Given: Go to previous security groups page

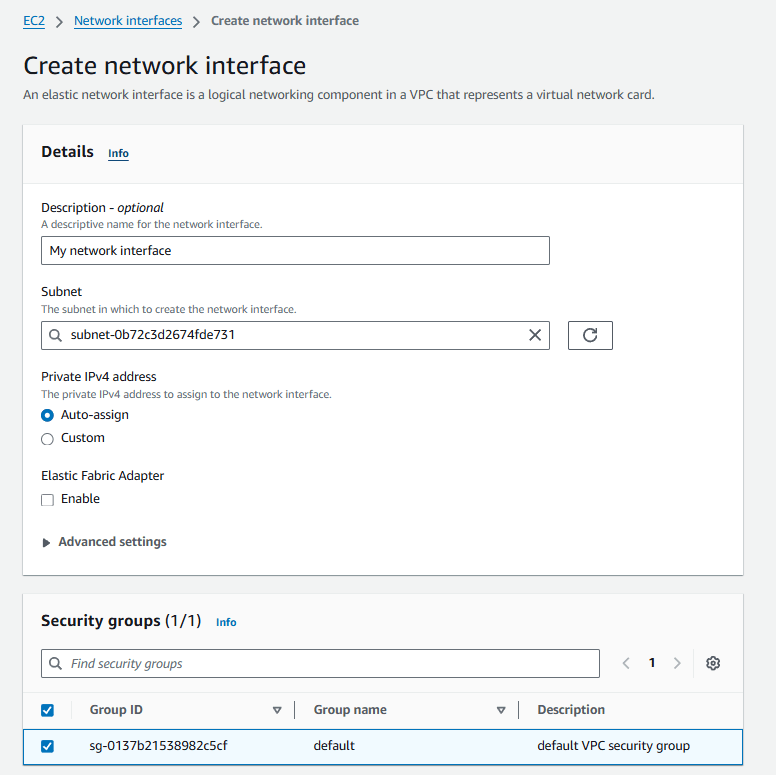Looking at the screenshot, I should [x=627, y=663].
